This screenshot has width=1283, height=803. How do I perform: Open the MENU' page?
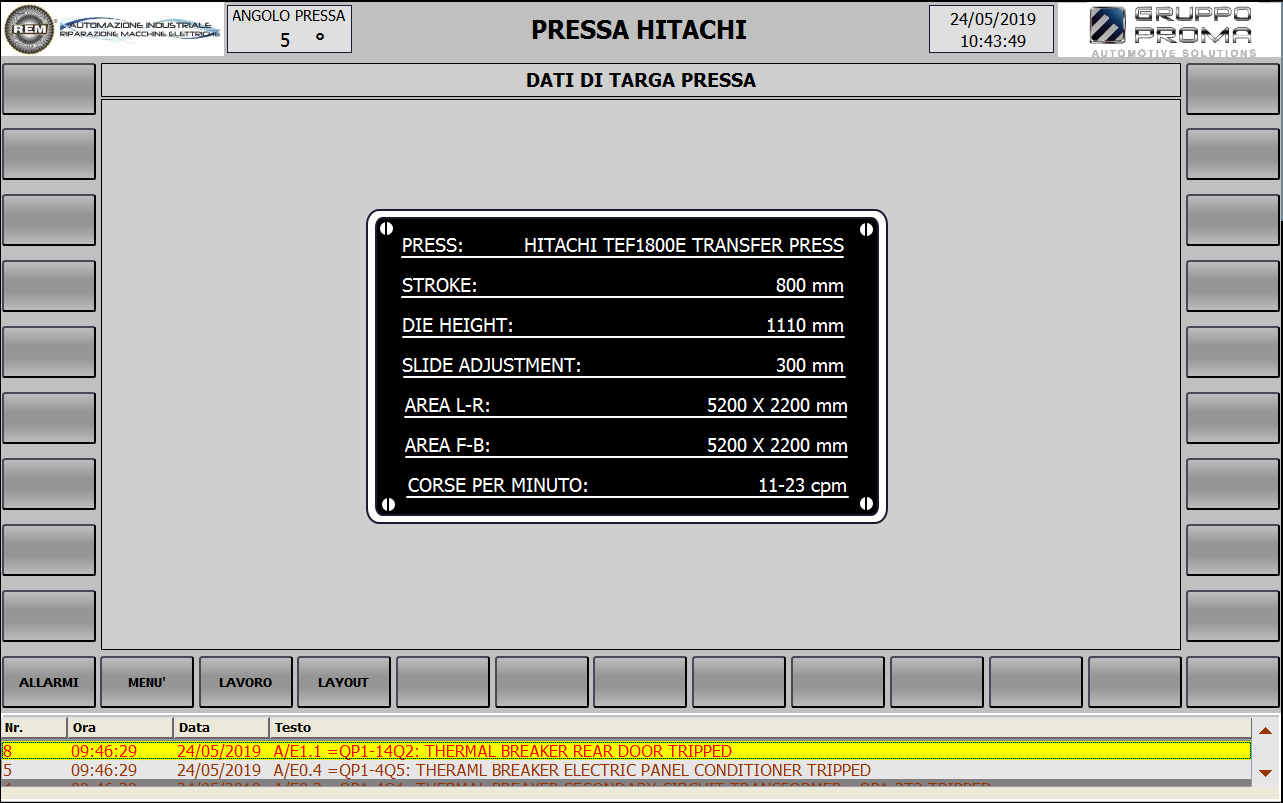(147, 682)
